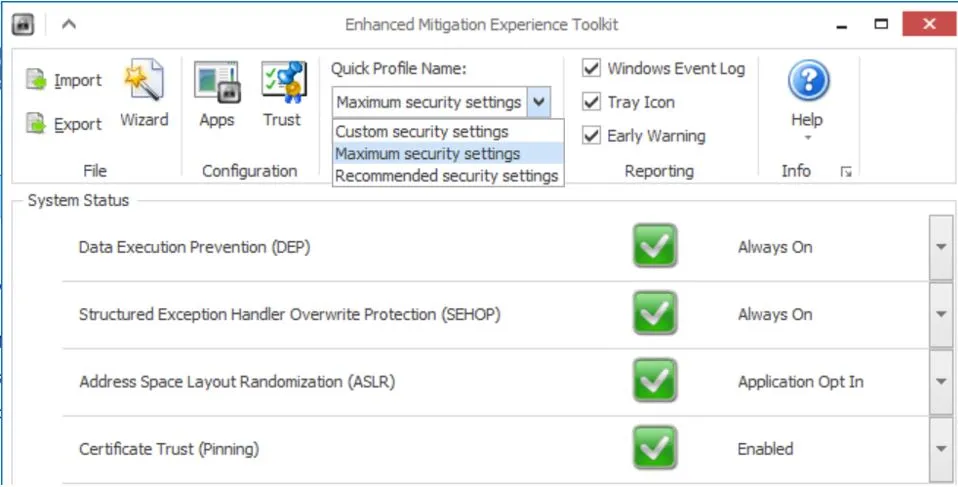Expand the Quick Profile Name combo box
This screenshot has width=958, height=487.
[x=539, y=102]
